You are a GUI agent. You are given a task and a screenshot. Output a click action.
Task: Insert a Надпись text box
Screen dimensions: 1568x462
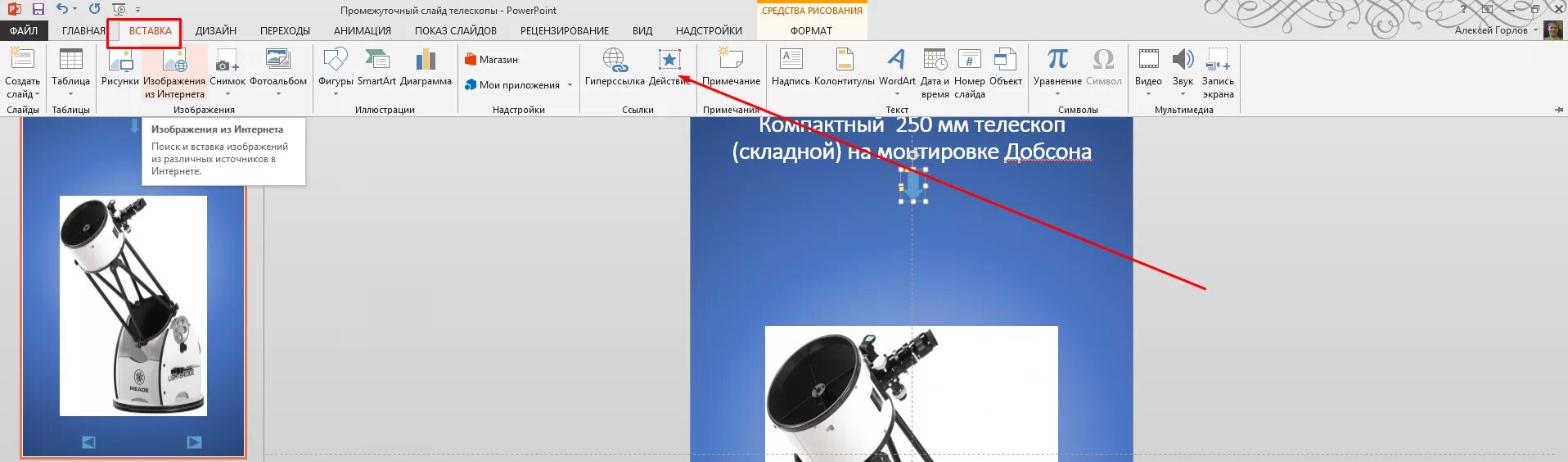[791, 67]
